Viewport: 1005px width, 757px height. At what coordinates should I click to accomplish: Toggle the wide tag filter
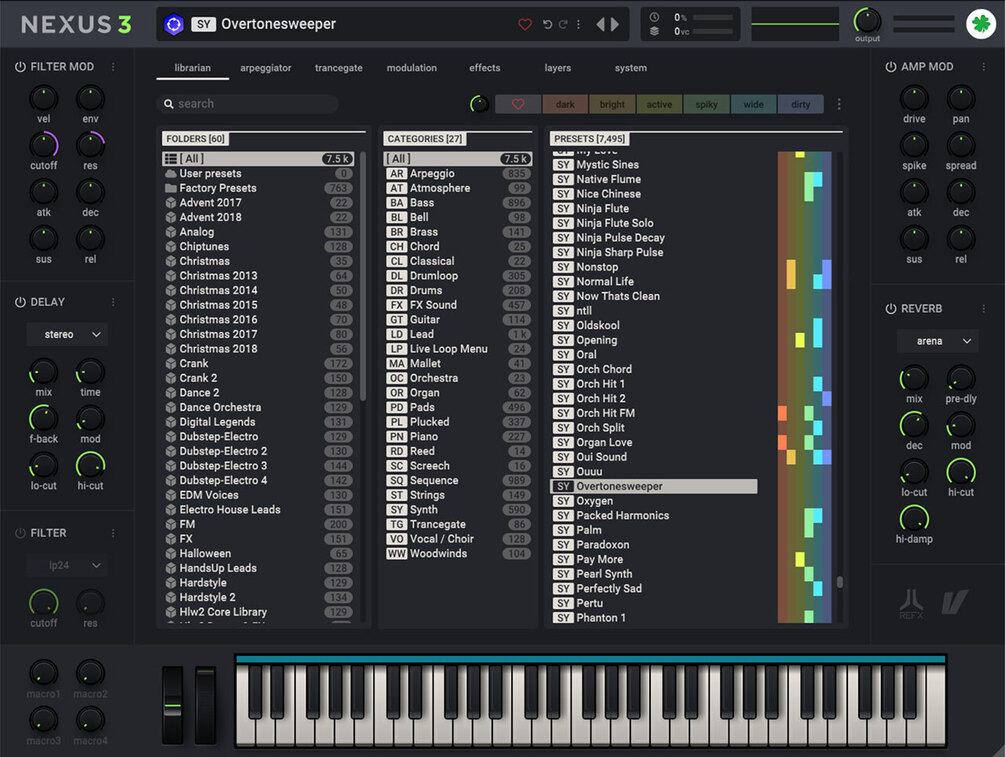point(753,104)
